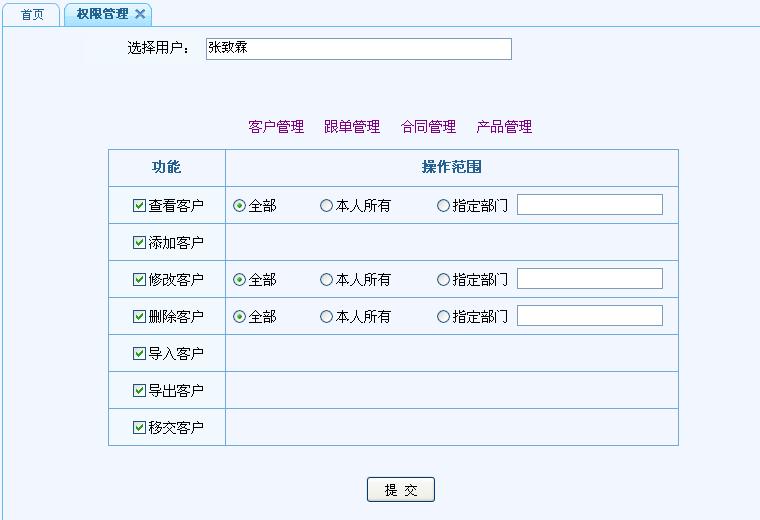Switch to 合同管理 permissions
The height and width of the screenshot is (520, 760).
point(428,127)
